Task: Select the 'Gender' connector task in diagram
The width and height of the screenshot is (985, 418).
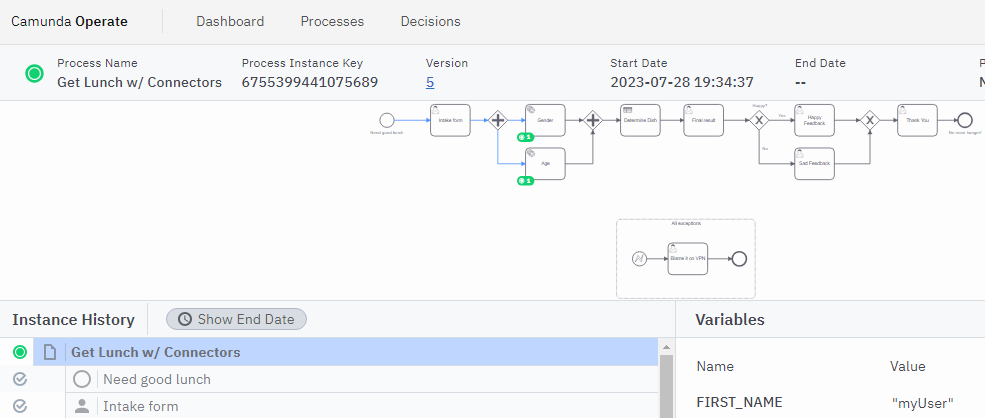Action: [545, 120]
